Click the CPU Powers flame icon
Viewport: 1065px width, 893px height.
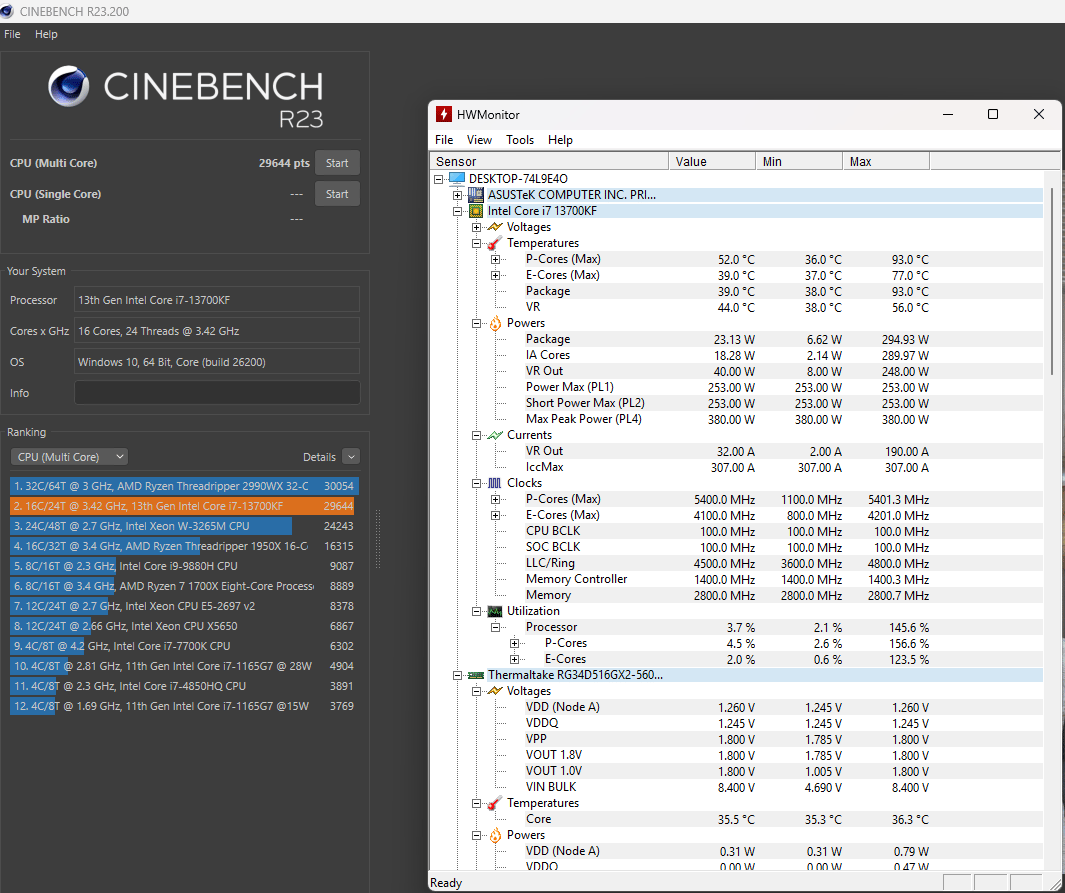click(495, 323)
